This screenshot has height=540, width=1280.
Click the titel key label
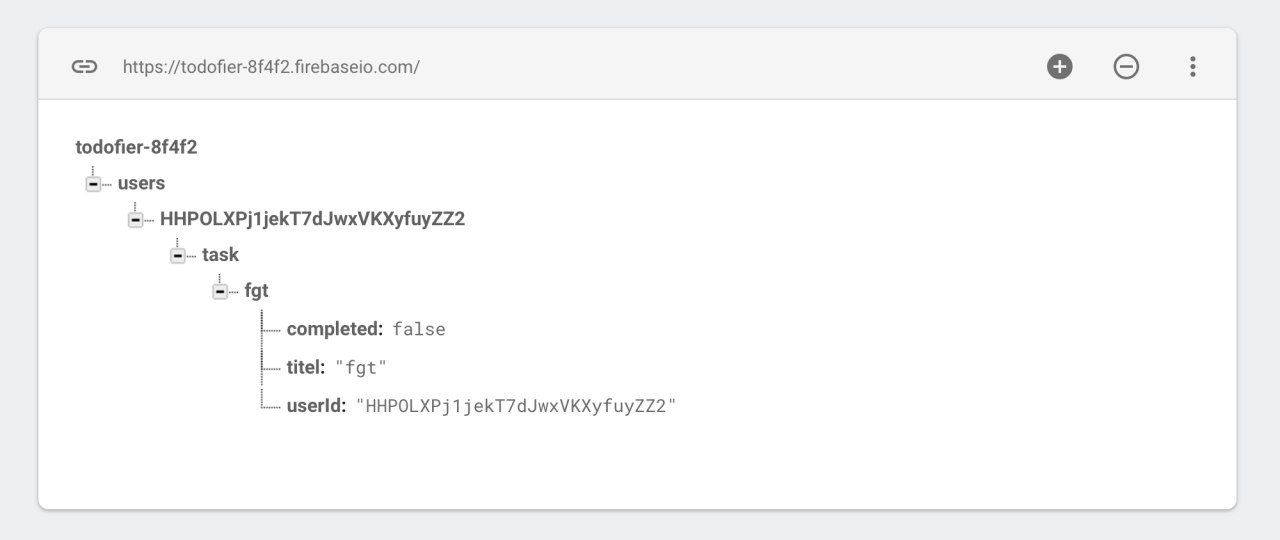coord(306,367)
